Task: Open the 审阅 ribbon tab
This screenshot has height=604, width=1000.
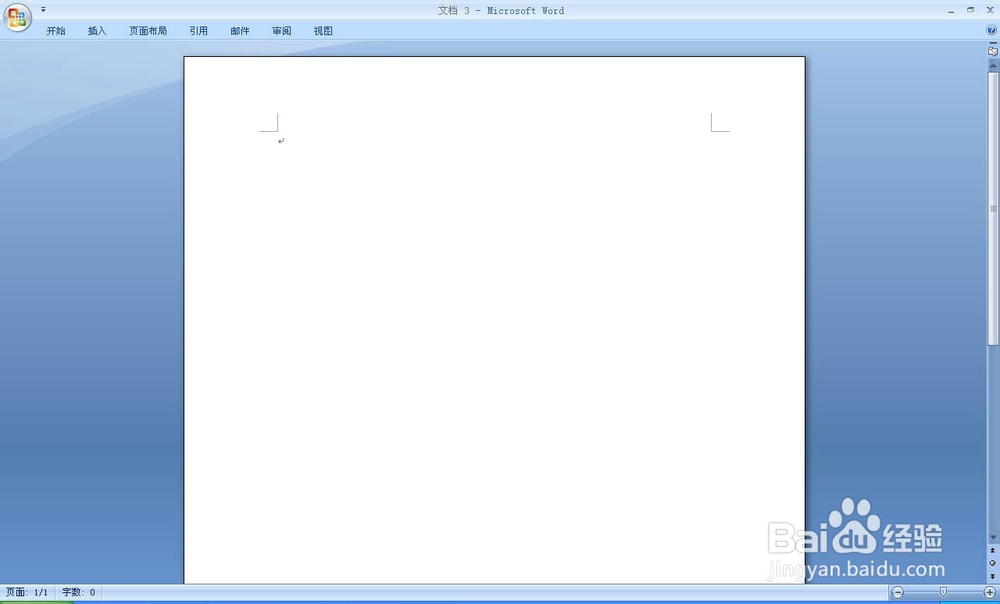Action: coord(281,31)
